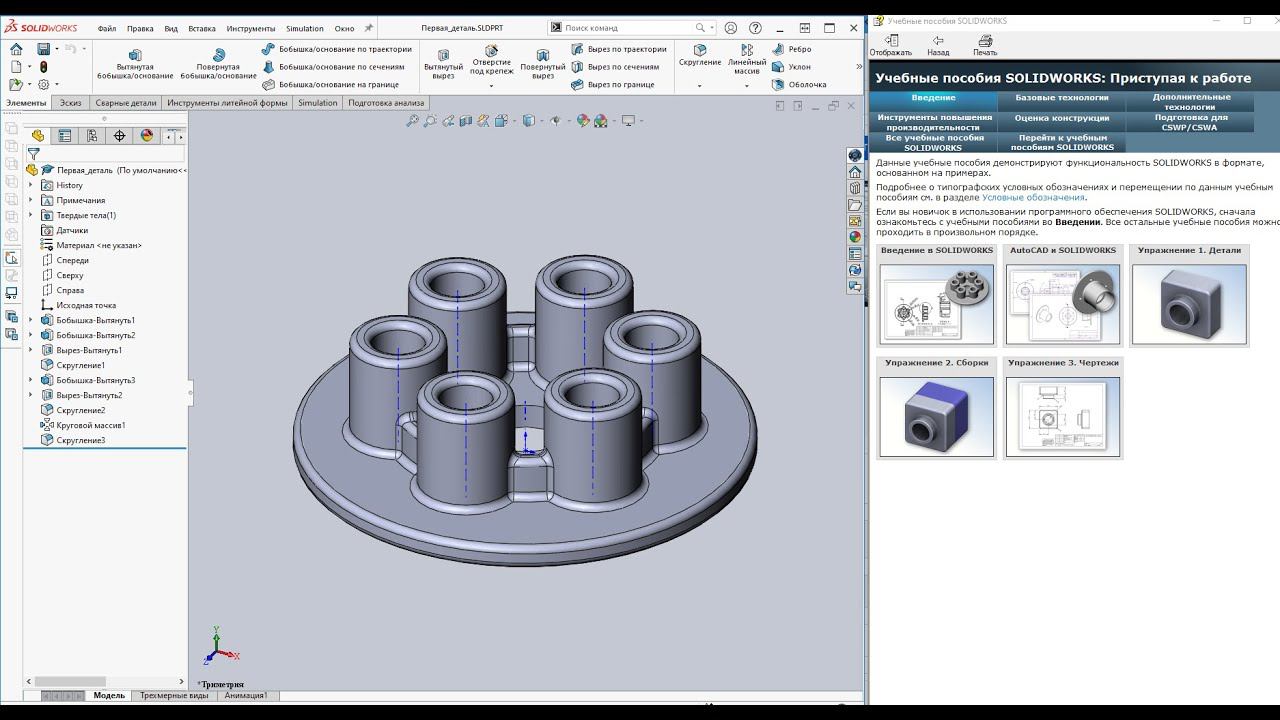Expand Вырез-Вытянуть2 feature
1280x720 pixels.
(x=31, y=395)
